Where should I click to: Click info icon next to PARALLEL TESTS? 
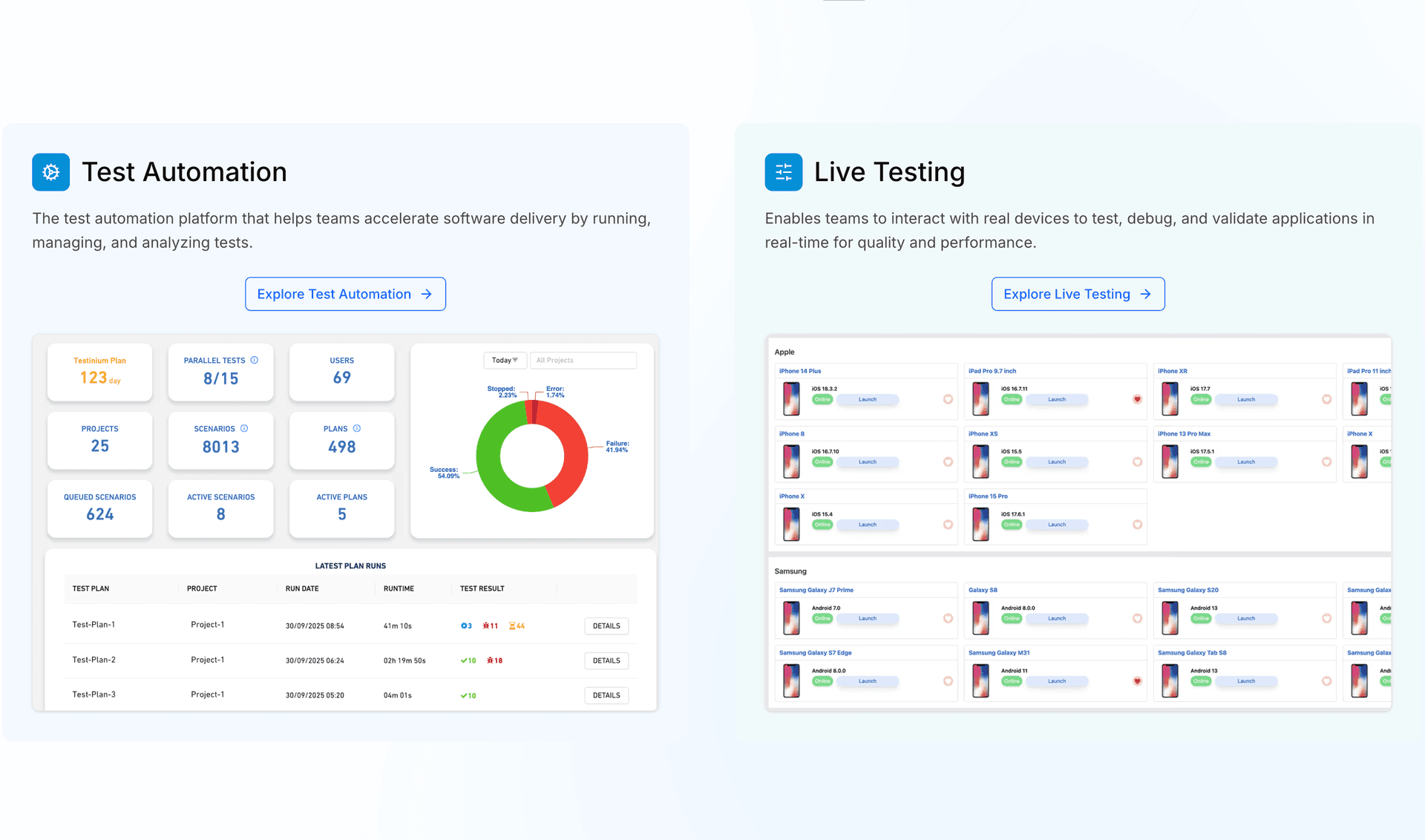(x=255, y=360)
